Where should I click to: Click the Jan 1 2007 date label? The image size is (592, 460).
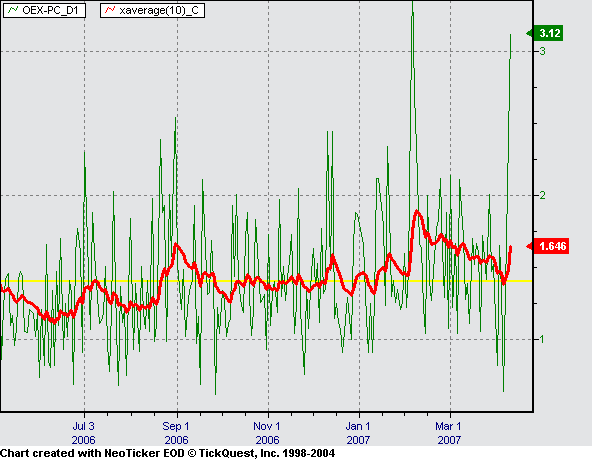click(358, 433)
